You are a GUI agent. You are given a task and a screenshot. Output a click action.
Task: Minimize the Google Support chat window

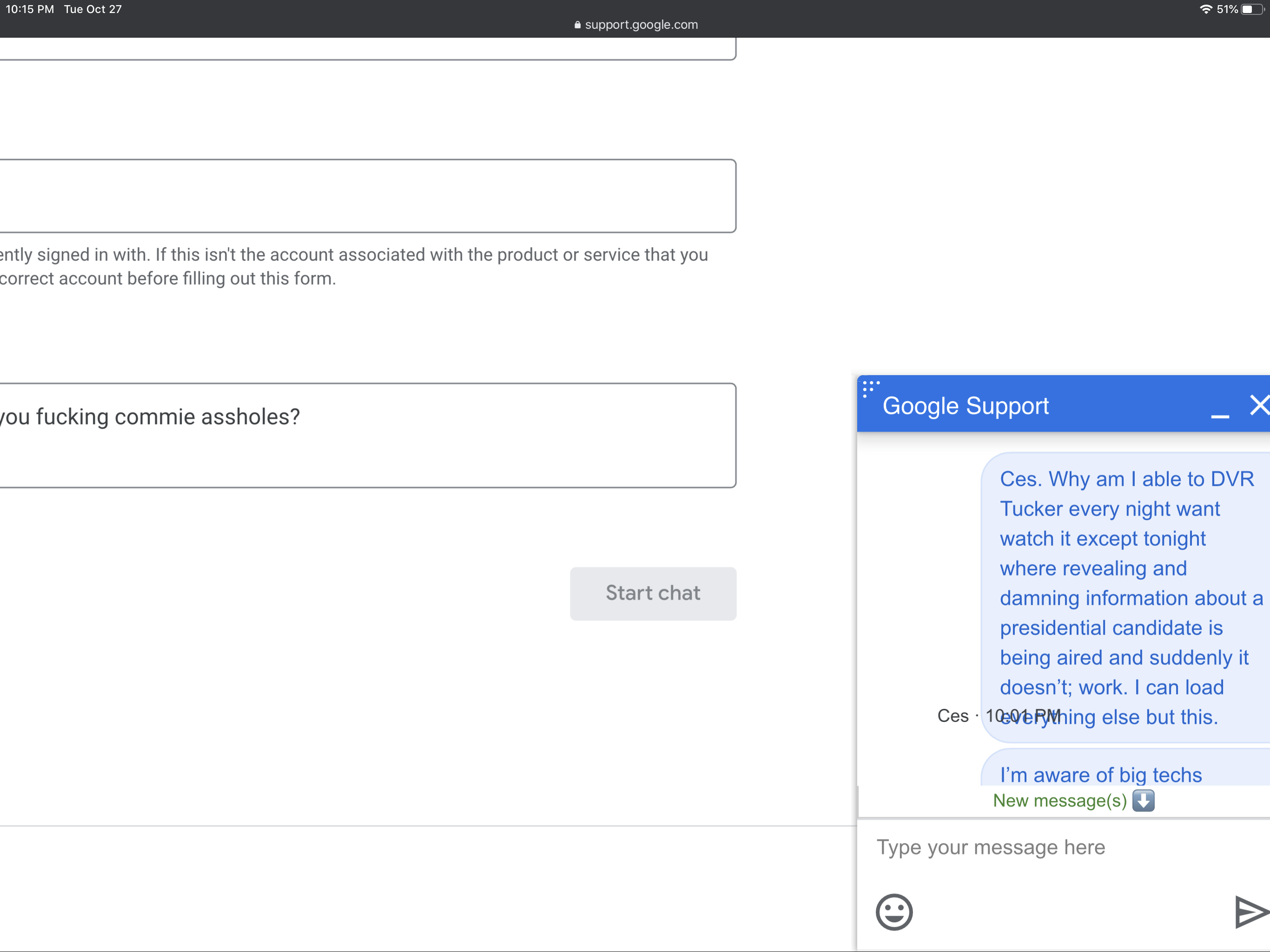[1220, 416]
